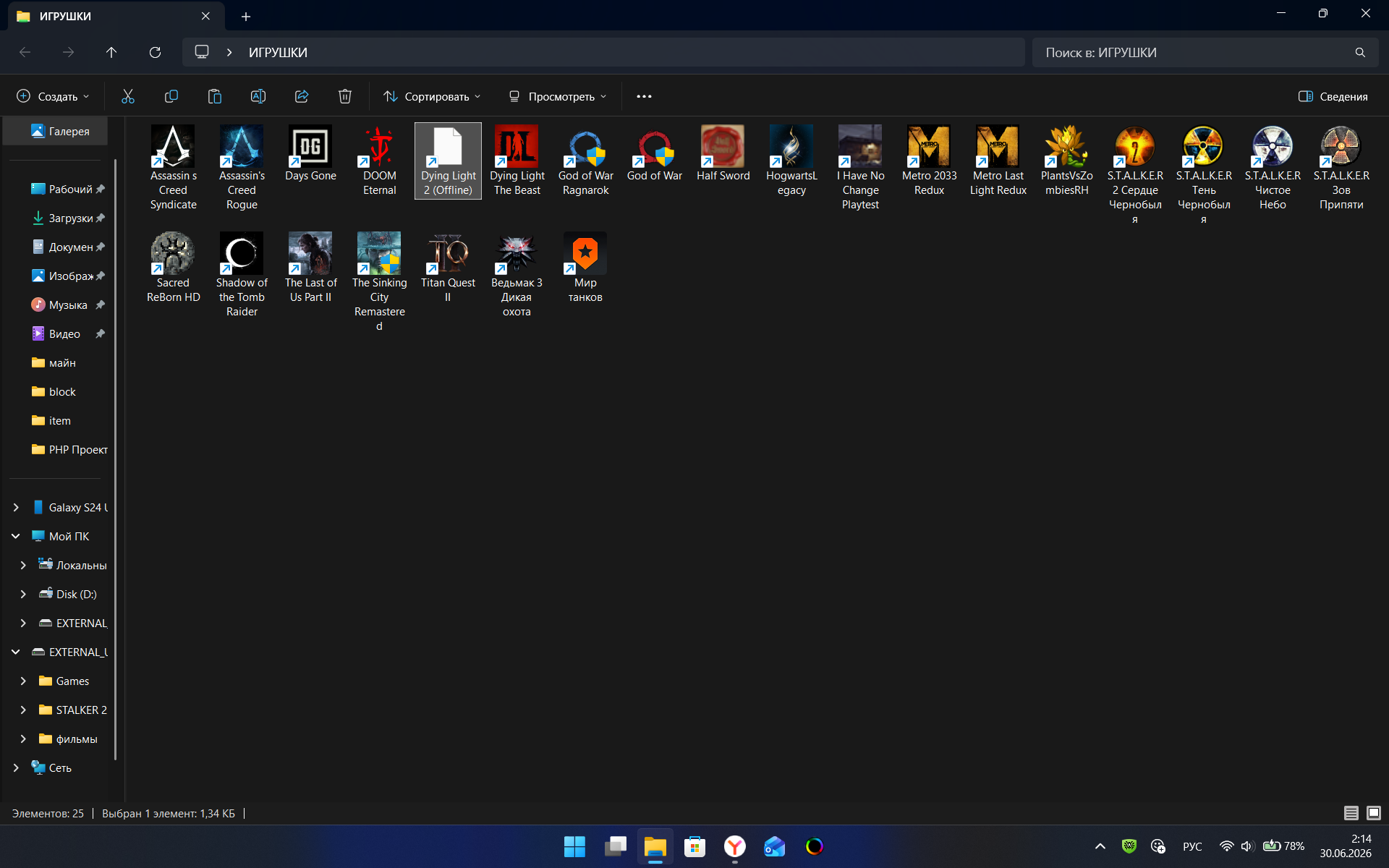Open the Создать dropdown menu
Image resolution: width=1389 pixels, height=868 pixels.
54,96
